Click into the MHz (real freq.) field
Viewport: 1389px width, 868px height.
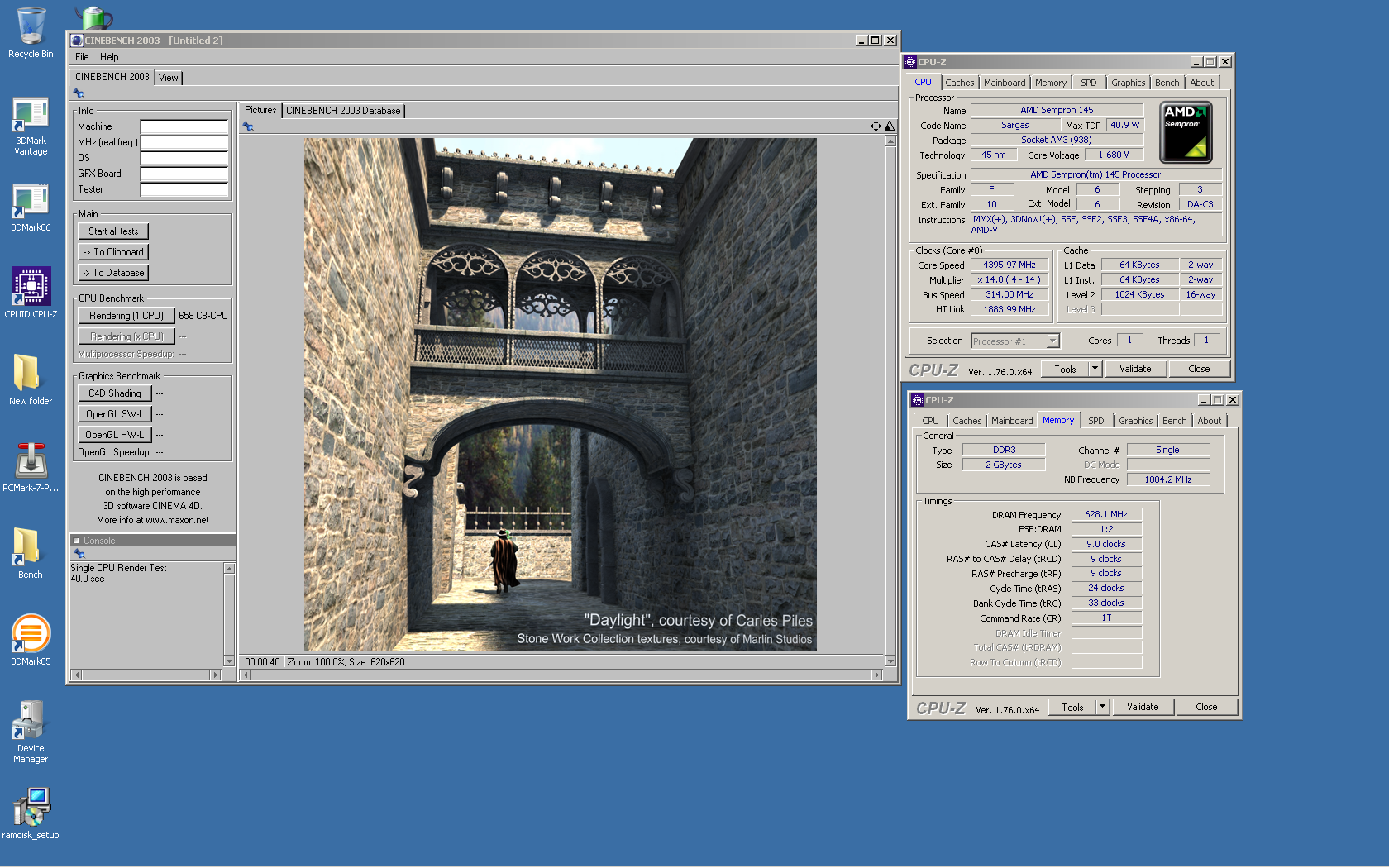pyautogui.click(x=184, y=142)
